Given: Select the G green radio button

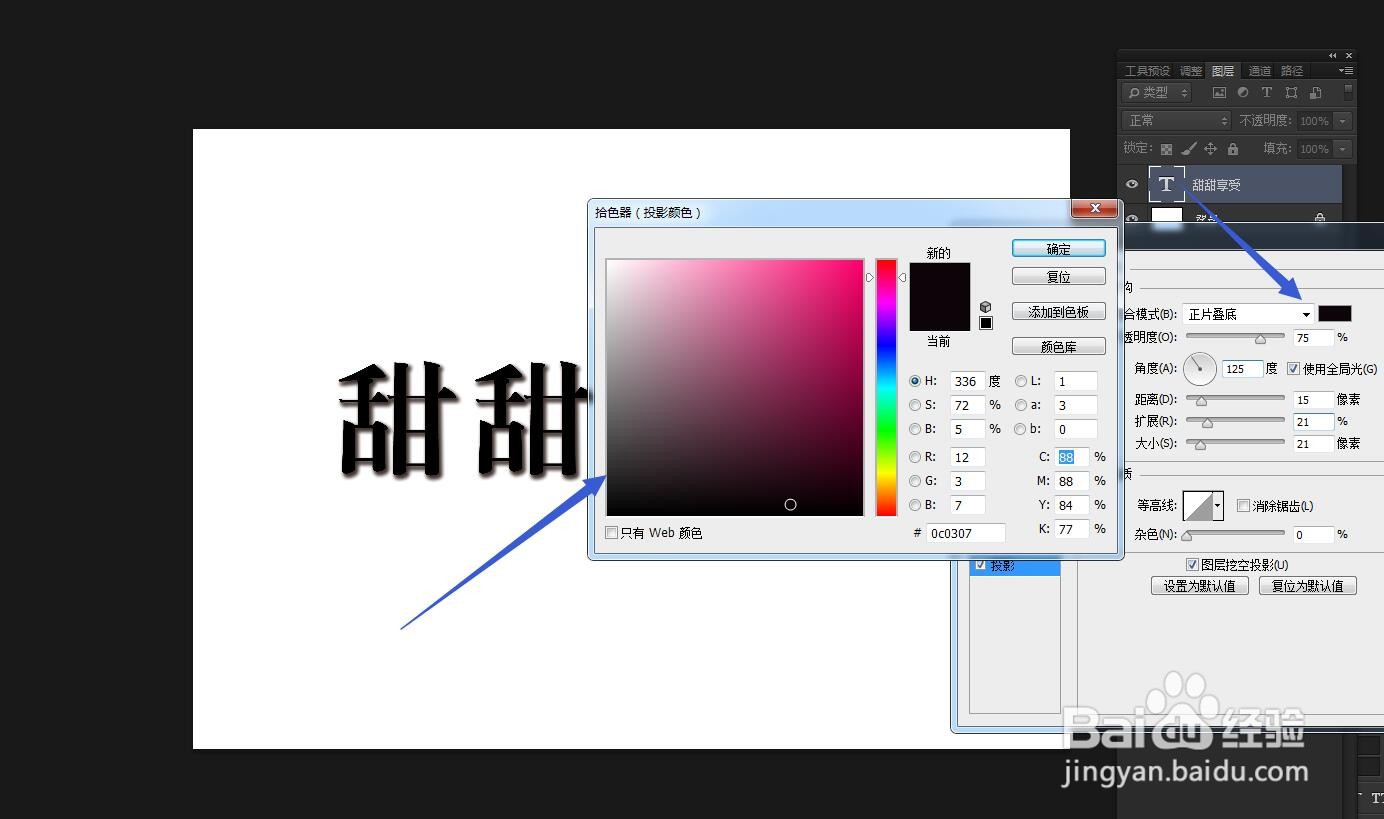Looking at the screenshot, I should (x=915, y=481).
